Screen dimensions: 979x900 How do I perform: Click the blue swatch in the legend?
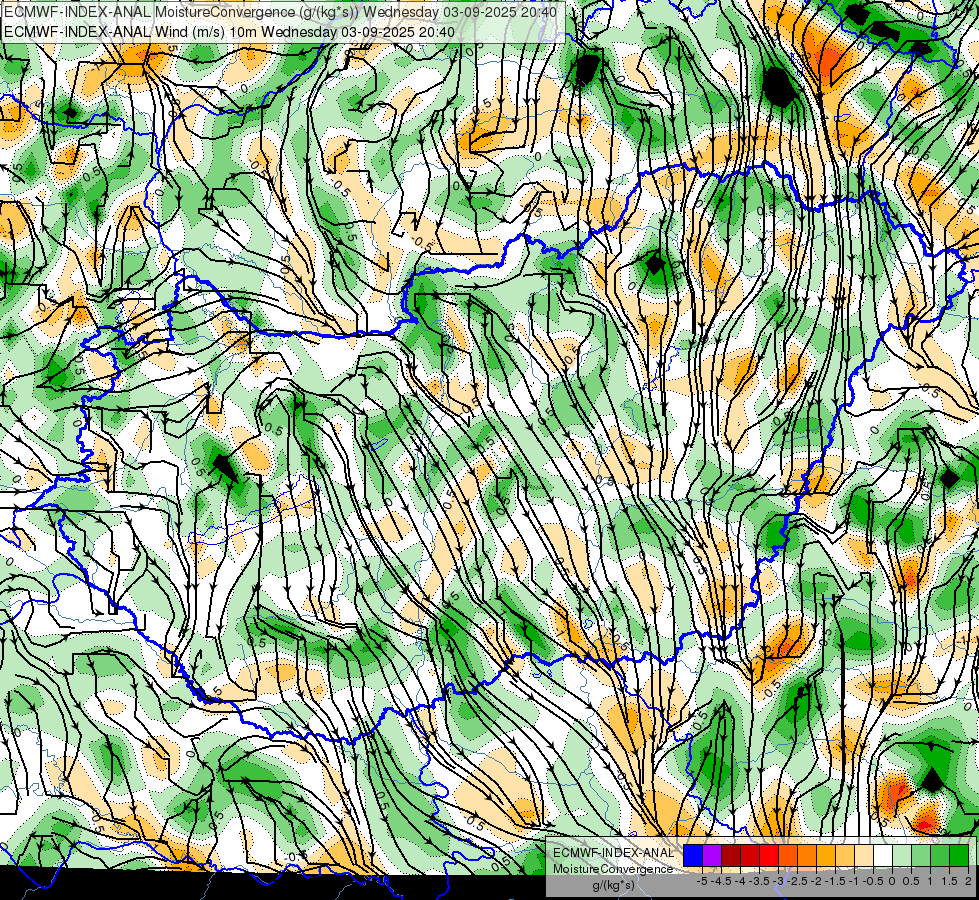tap(693, 856)
